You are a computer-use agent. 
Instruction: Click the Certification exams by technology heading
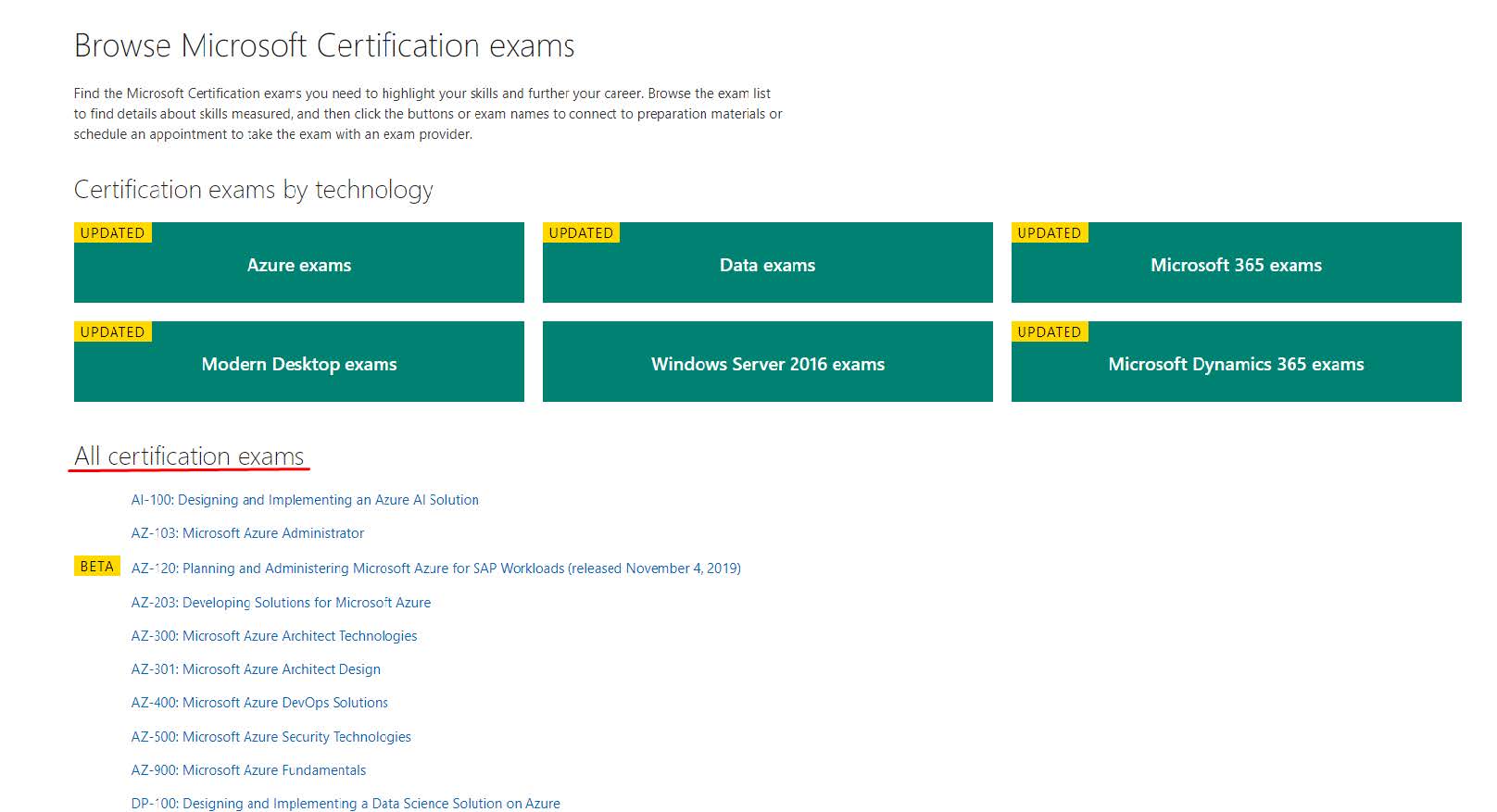click(x=253, y=190)
